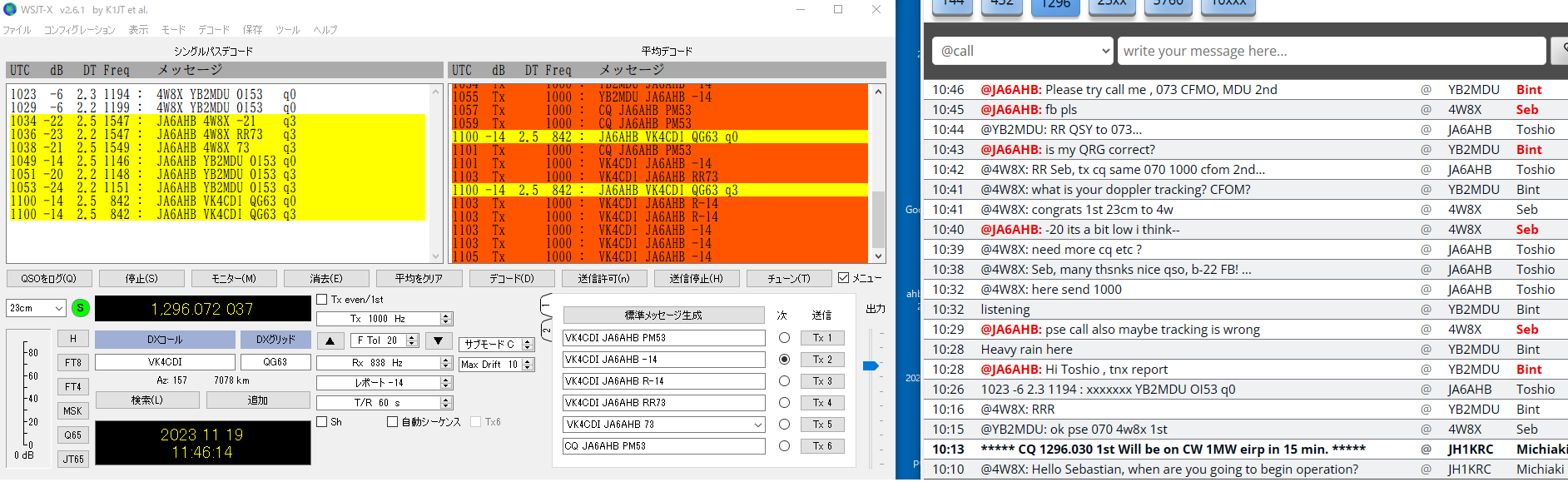This screenshot has width=1568, height=482.
Task: Switch to FT8 mode button
Action: [73, 363]
